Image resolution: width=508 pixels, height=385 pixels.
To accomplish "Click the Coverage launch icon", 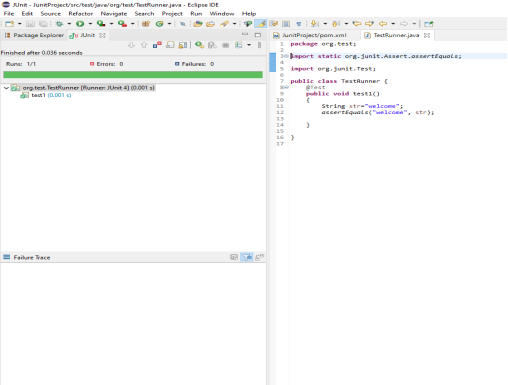I will [101, 24].
